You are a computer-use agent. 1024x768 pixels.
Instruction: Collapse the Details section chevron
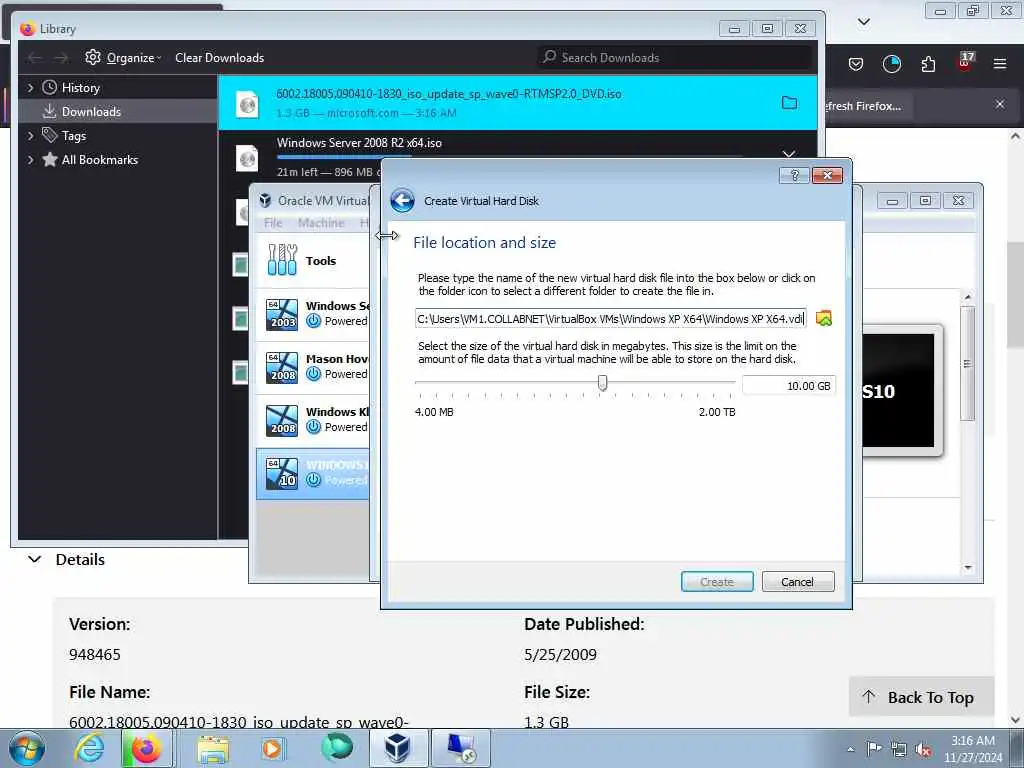(35, 559)
